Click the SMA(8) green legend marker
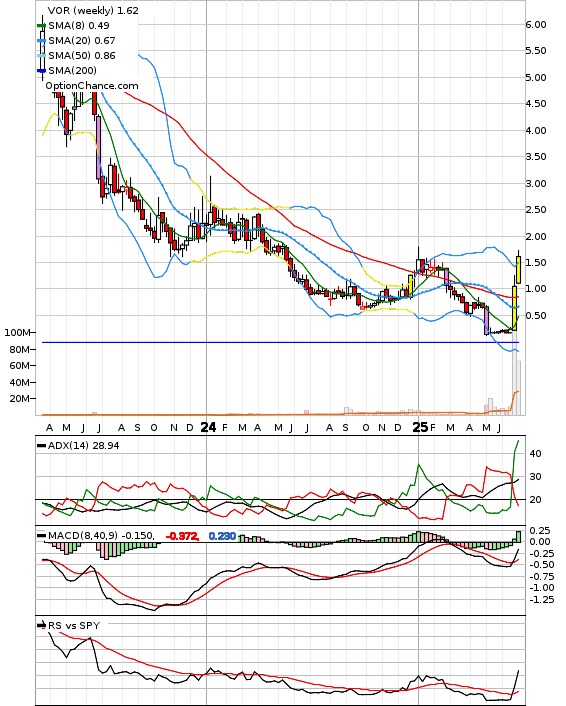 tap(41, 26)
